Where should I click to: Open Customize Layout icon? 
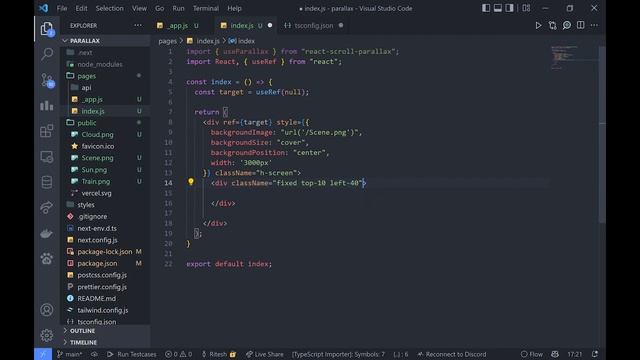(x=526, y=8)
